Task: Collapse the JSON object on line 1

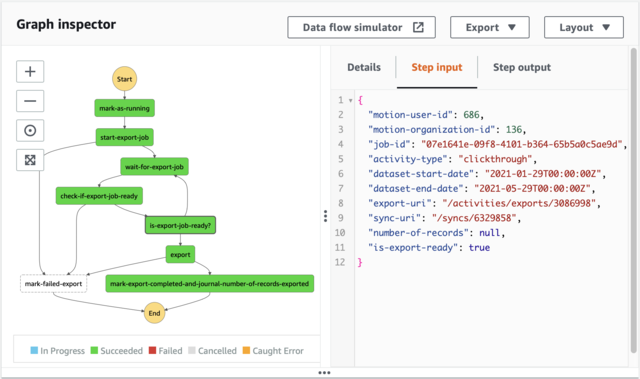Action: 350,100
